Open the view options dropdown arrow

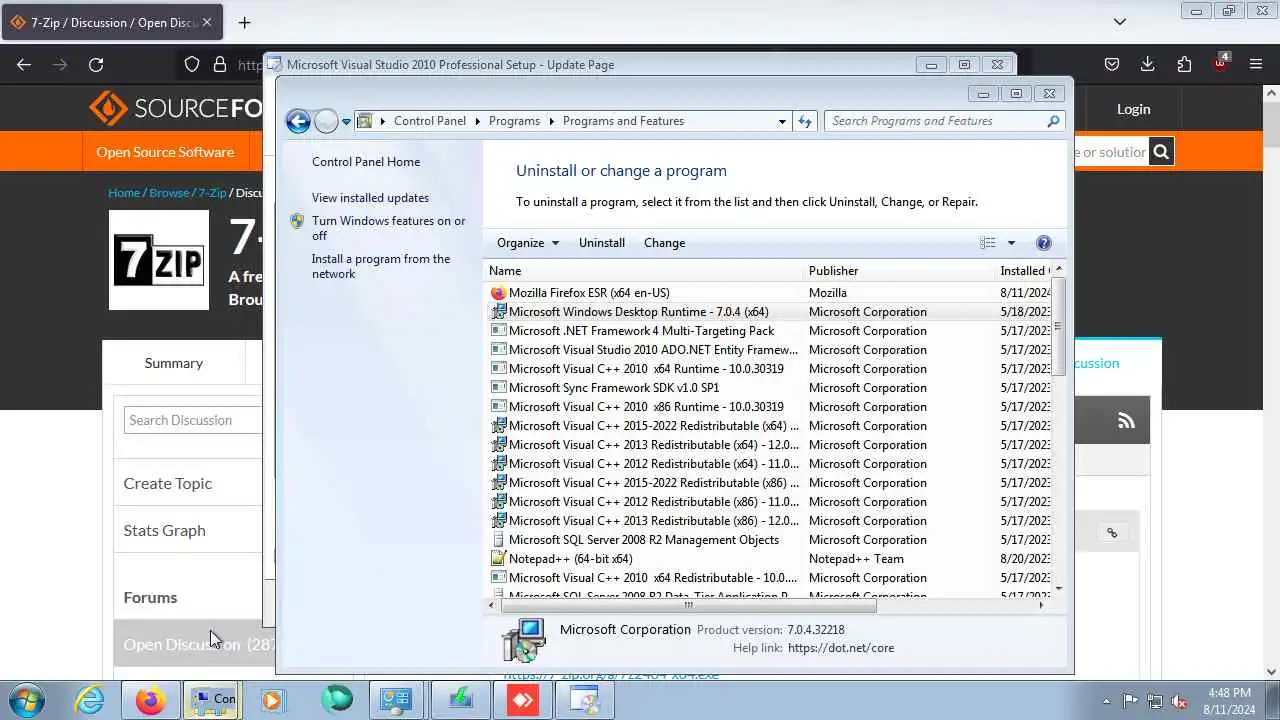[1011, 243]
